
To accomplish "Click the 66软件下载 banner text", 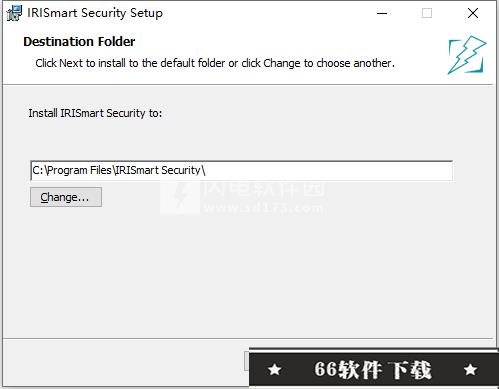I will click(x=373, y=370).
